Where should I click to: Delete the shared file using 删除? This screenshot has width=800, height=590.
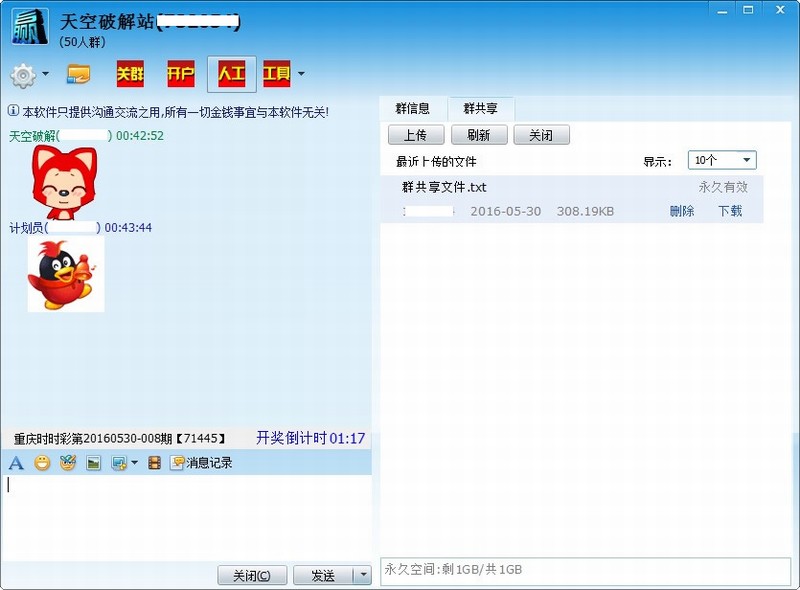point(681,211)
